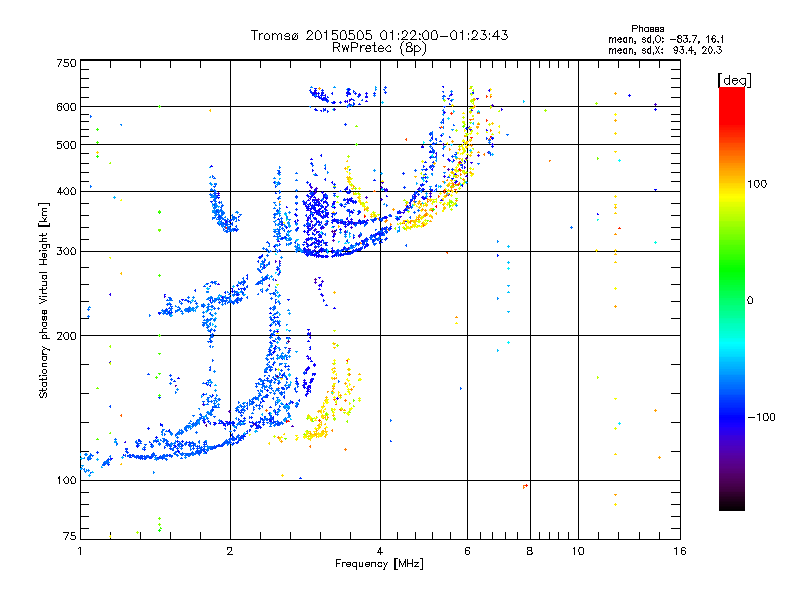Image resolution: width=800 pixels, height=600 pixels.
Task: Click the y-axis tick label '400'
Action: (66, 192)
